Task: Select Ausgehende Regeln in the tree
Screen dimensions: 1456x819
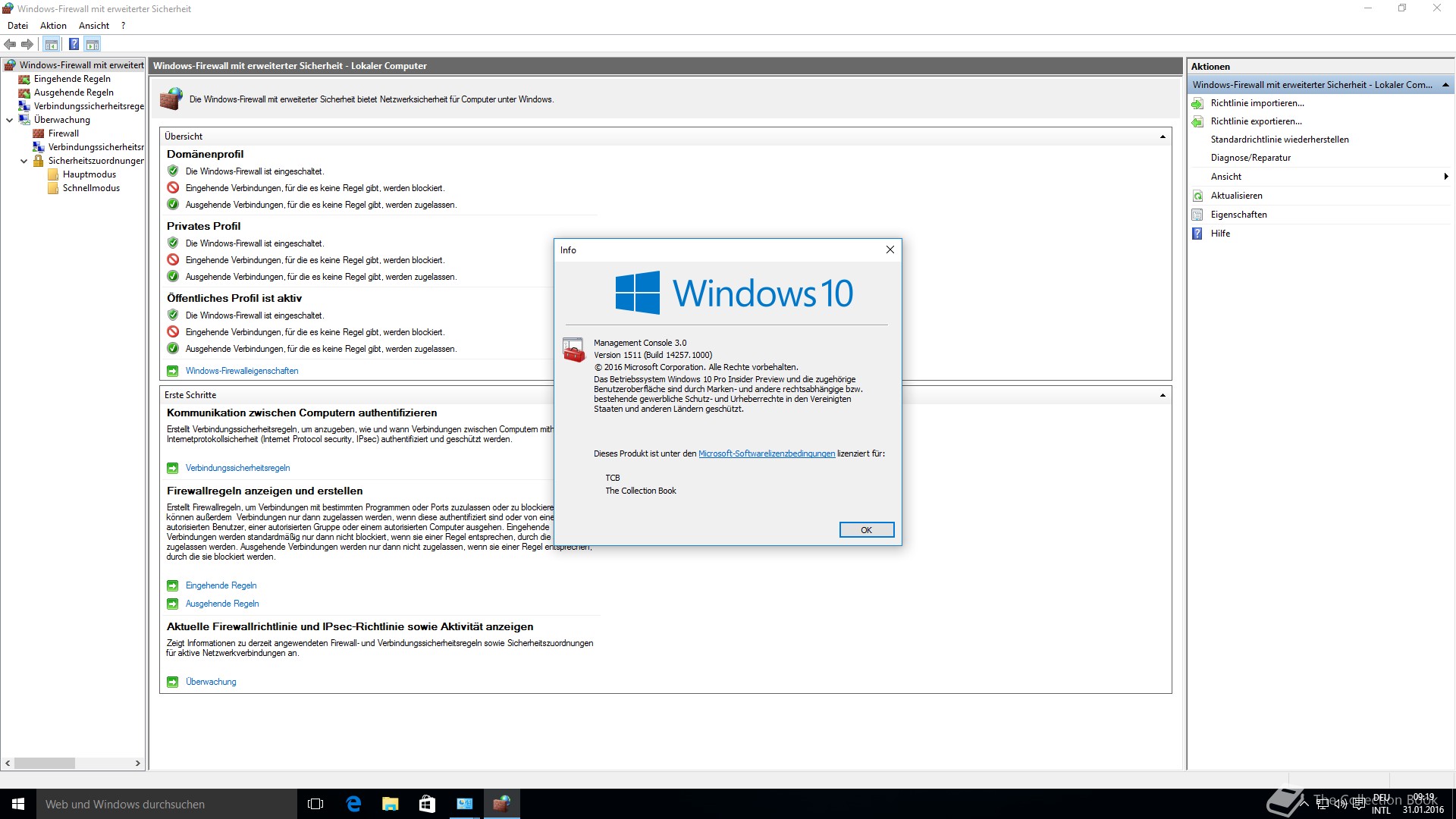Action: pyautogui.click(x=74, y=93)
